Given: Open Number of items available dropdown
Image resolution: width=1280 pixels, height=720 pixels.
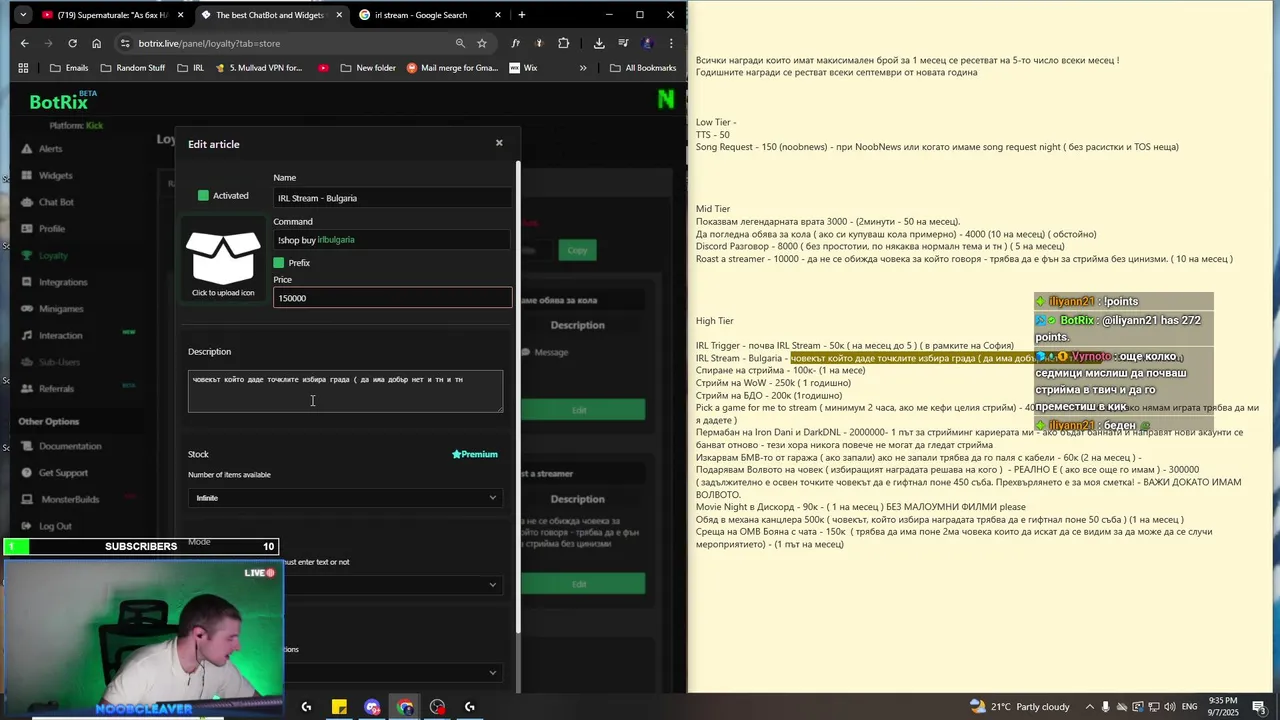Looking at the screenshot, I should click(345, 498).
